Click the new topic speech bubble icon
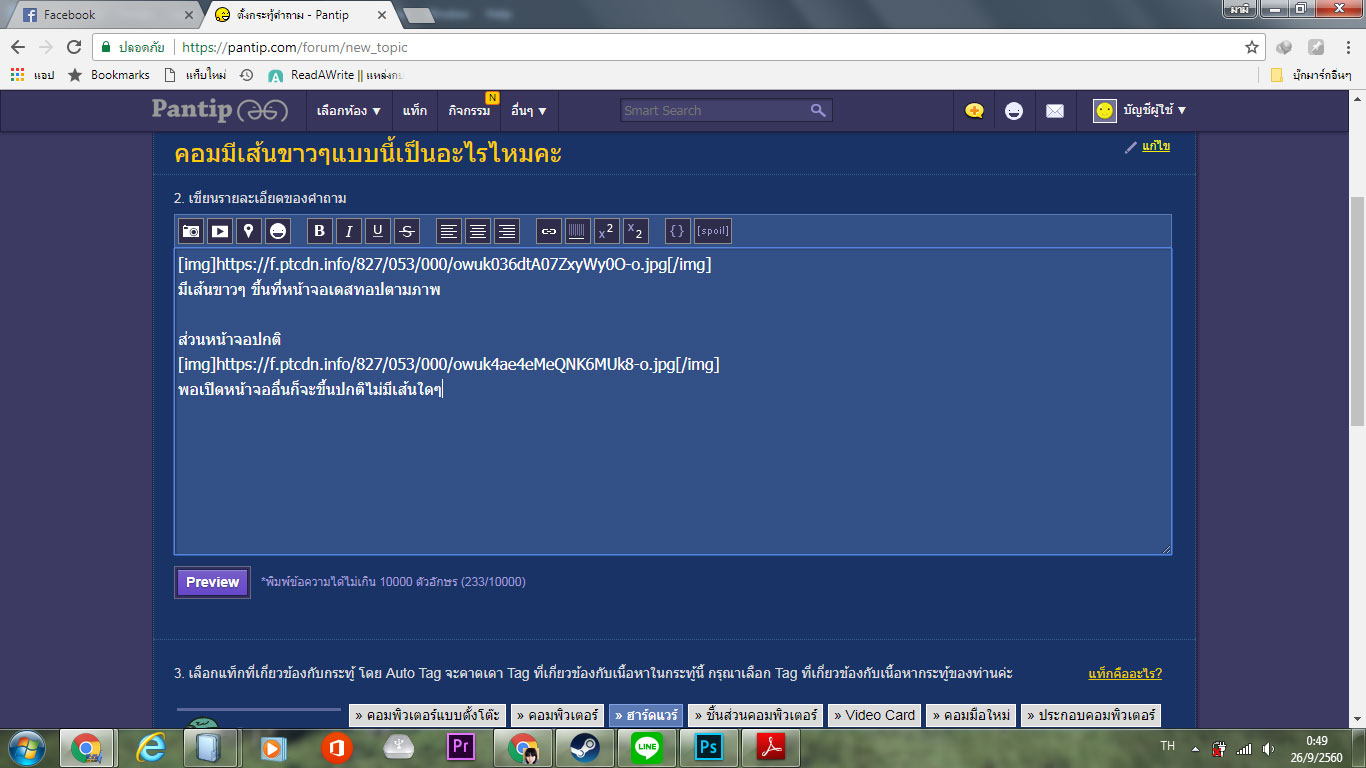Image resolution: width=1366 pixels, height=768 pixels. pyautogui.click(x=974, y=111)
